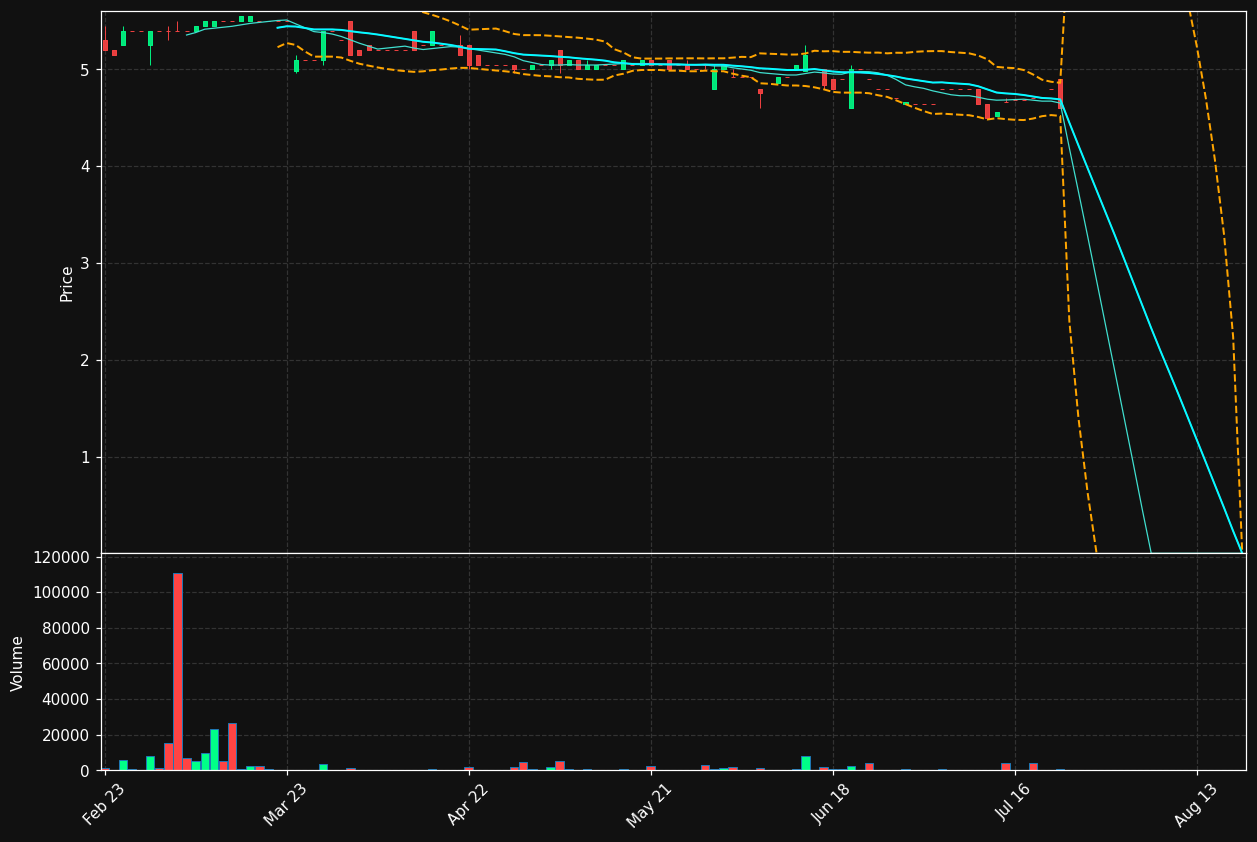Click price tick label 1
The width and height of the screenshot is (1257, 842).
pyautogui.click(x=85, y=458)
